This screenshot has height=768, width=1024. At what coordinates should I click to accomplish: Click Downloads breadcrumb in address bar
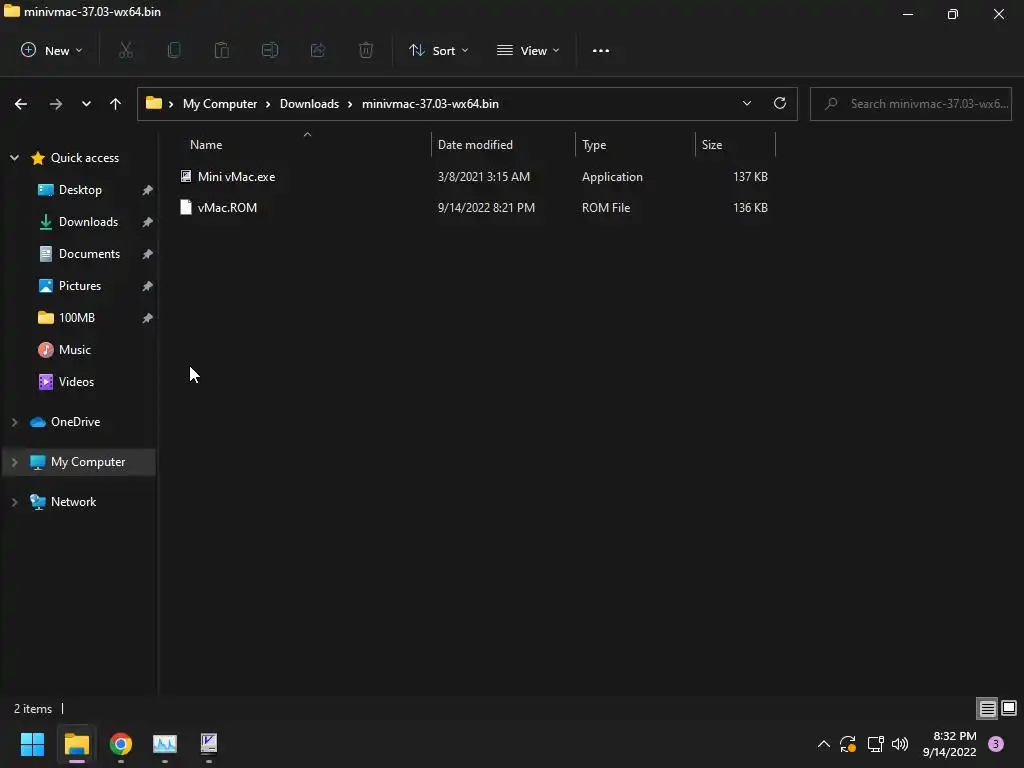pos(309,104)
